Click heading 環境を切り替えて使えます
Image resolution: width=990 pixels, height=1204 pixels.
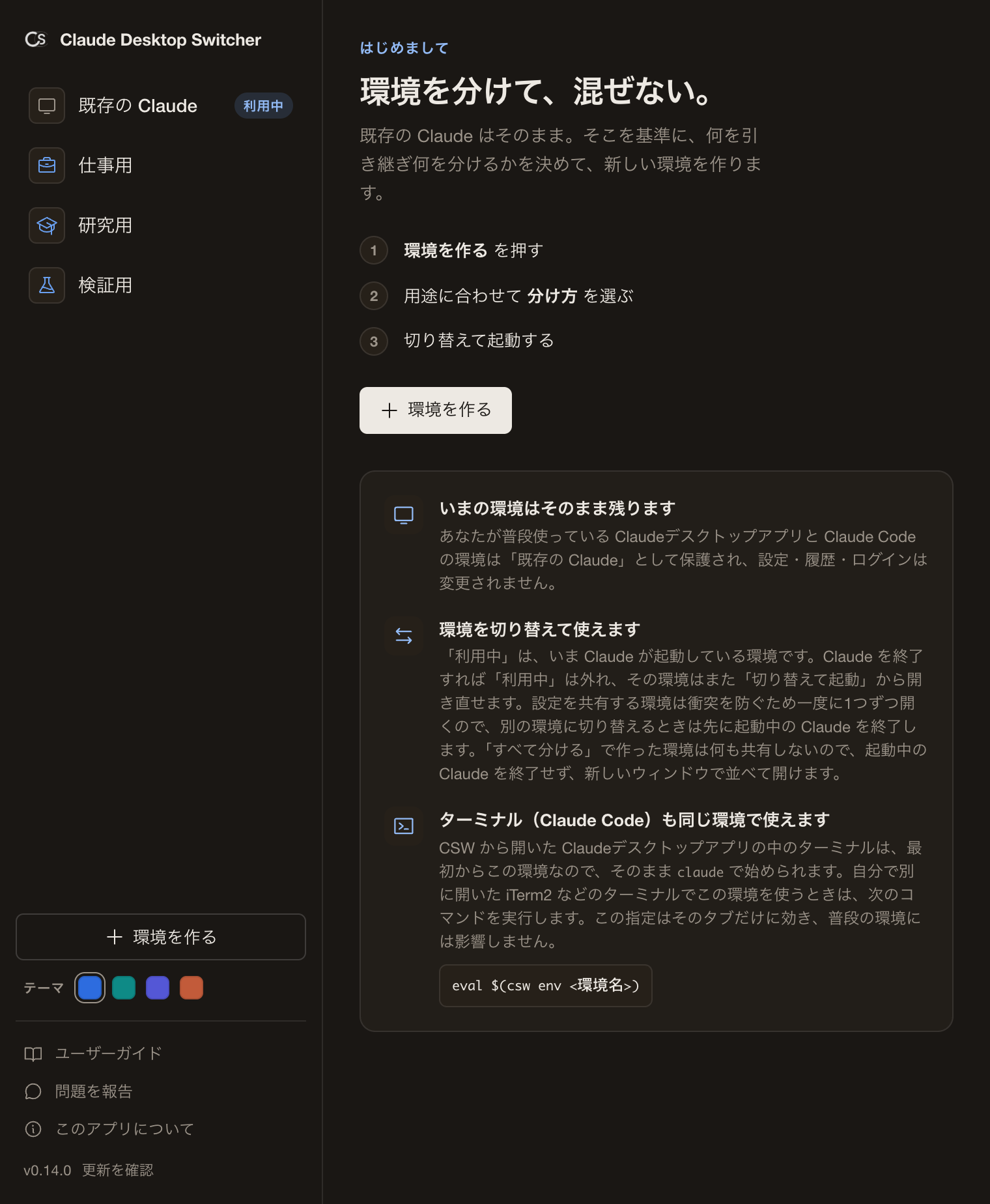click(540, 629)
